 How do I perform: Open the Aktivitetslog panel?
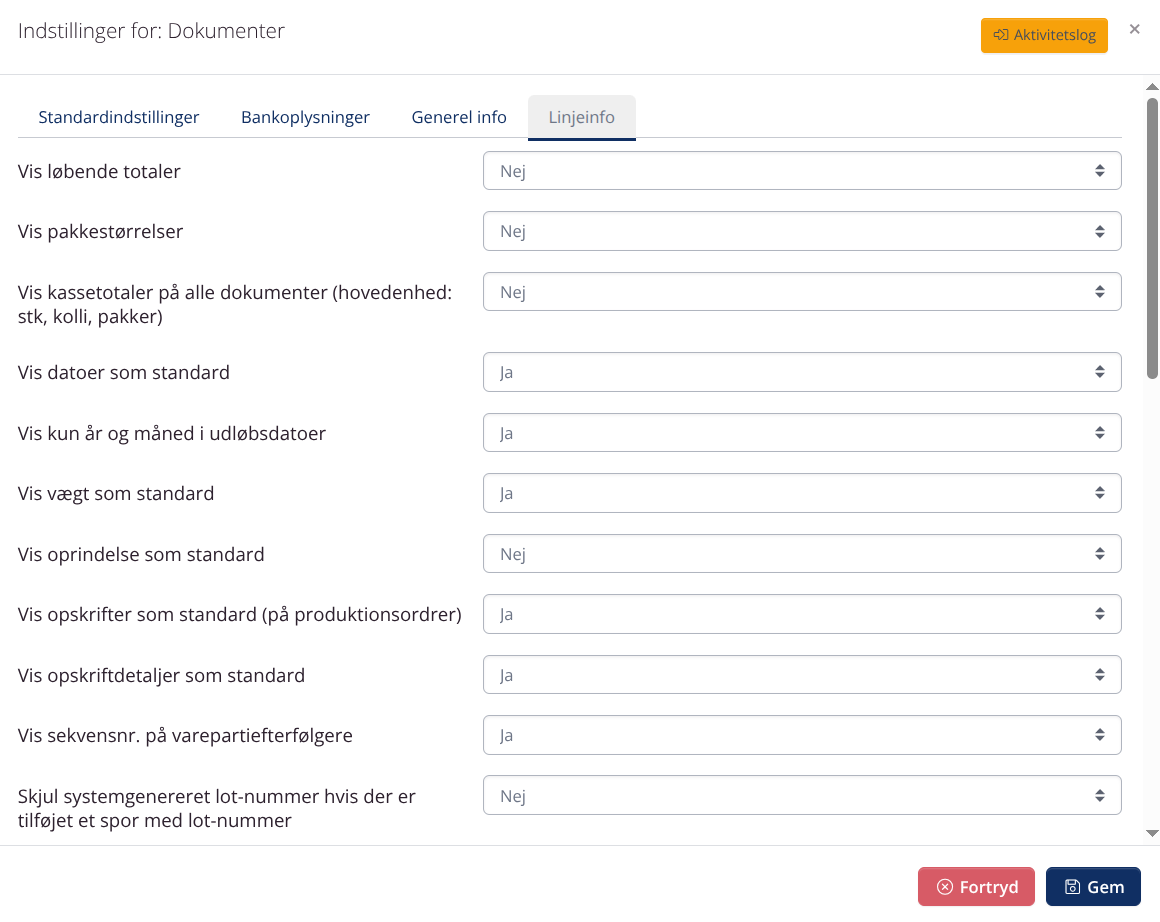point(1044,35)
